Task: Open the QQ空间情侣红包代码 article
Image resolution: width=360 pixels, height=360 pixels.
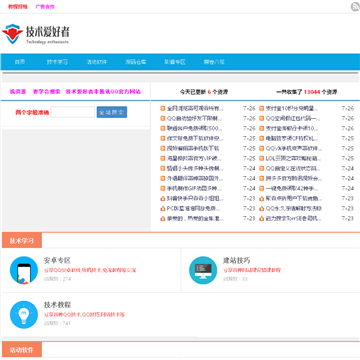Action: (293, 118)
